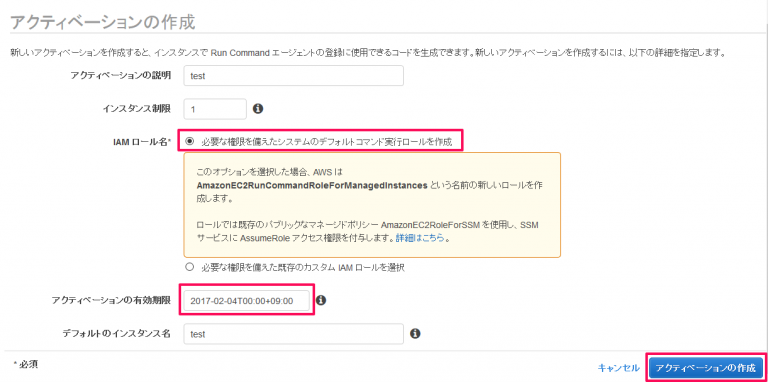The height and width of the screenshot is (382, 768).
Task: Click the キャンセル link
Action: pos(619,367)
